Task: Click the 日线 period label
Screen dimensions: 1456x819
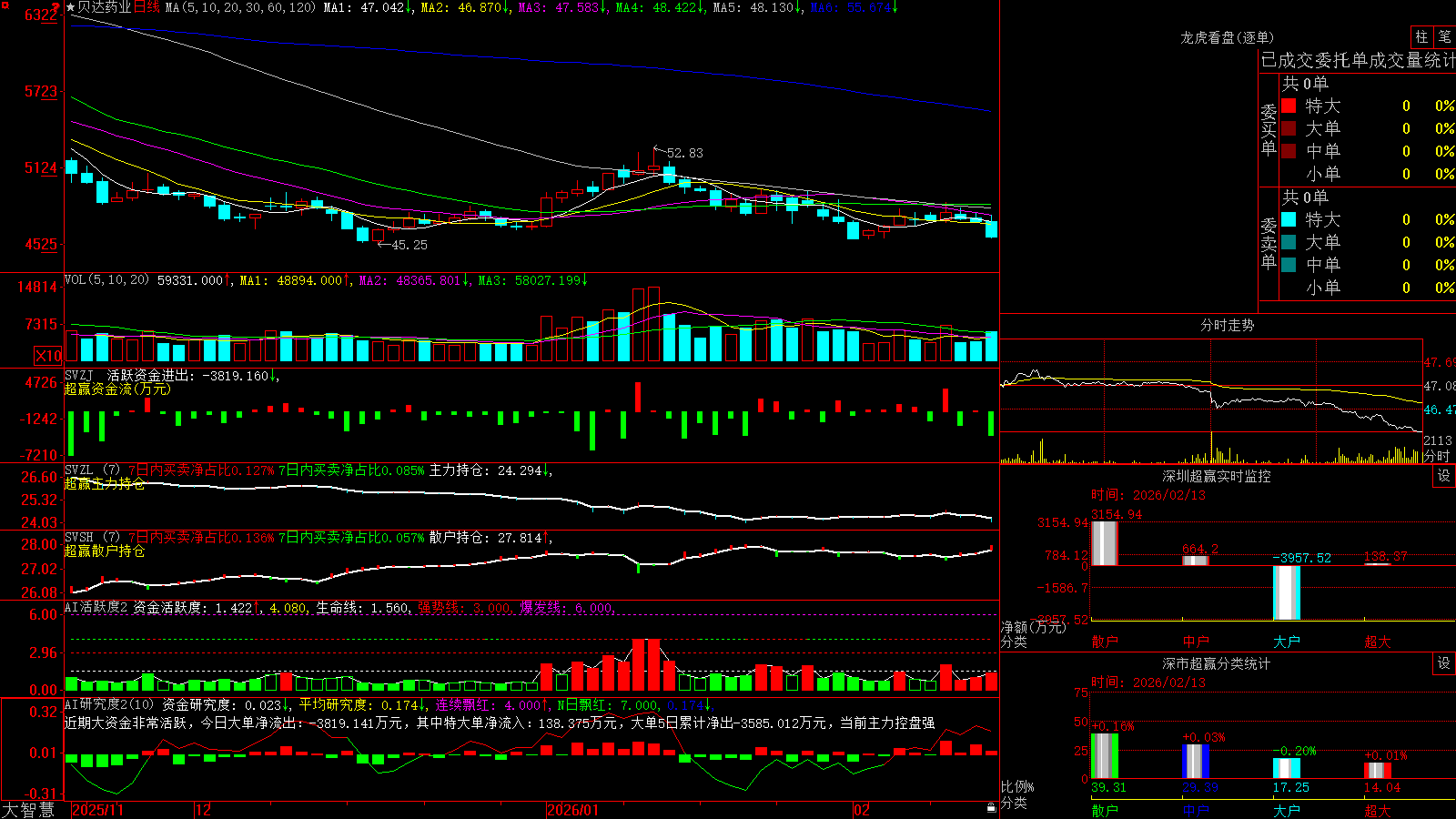Action: tap(147, 7)
